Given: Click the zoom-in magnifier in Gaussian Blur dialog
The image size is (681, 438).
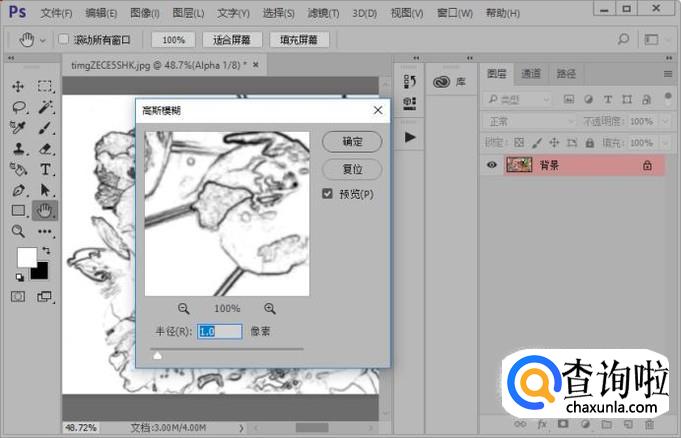Looking at the screenshot, I should pyautogui.click(x=270, y=308).
